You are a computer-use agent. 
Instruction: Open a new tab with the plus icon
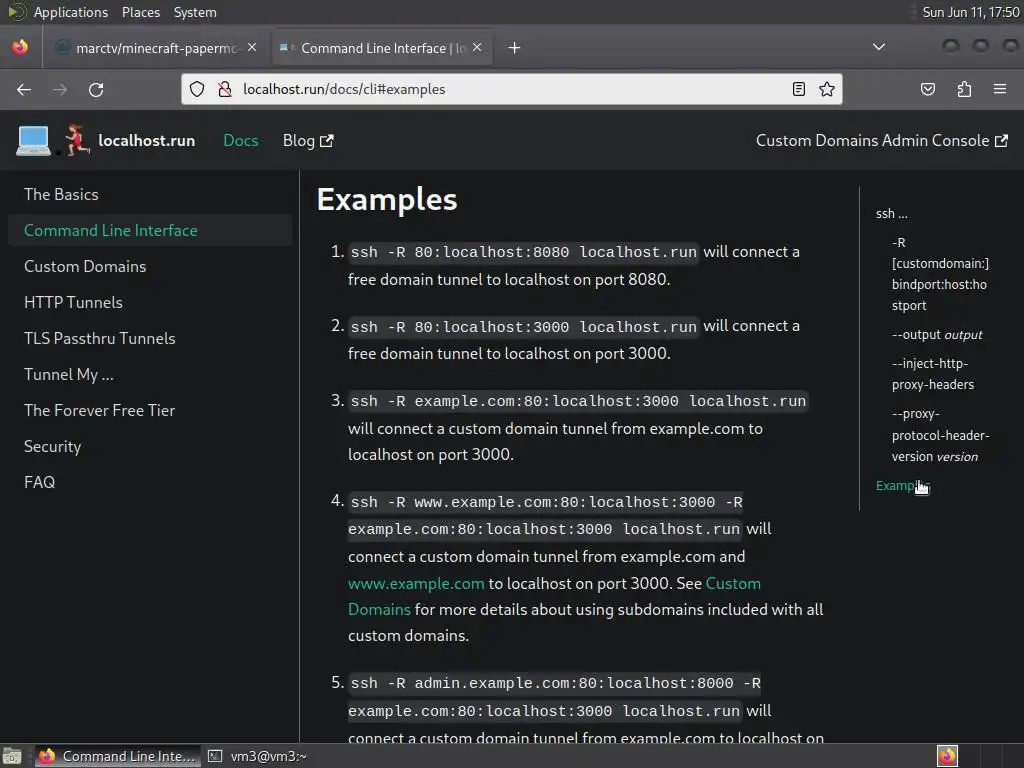click(515, 48)
